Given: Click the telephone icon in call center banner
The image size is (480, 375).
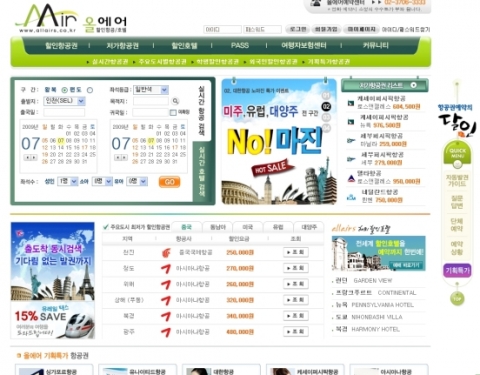Looking at the screenshot, I should 315,3.
